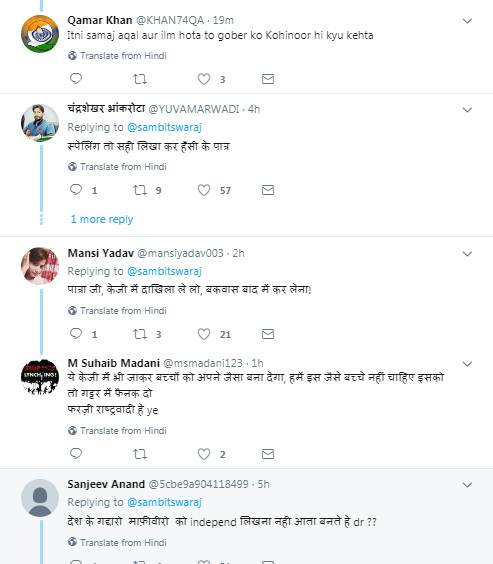Retweet the @YUVAMARWADI tweet

[x=140, y=190]
